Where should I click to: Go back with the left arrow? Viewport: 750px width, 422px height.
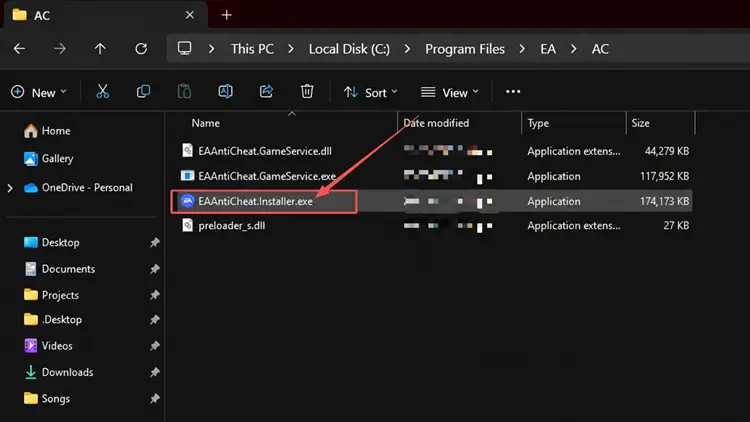[x=19, y=48]
